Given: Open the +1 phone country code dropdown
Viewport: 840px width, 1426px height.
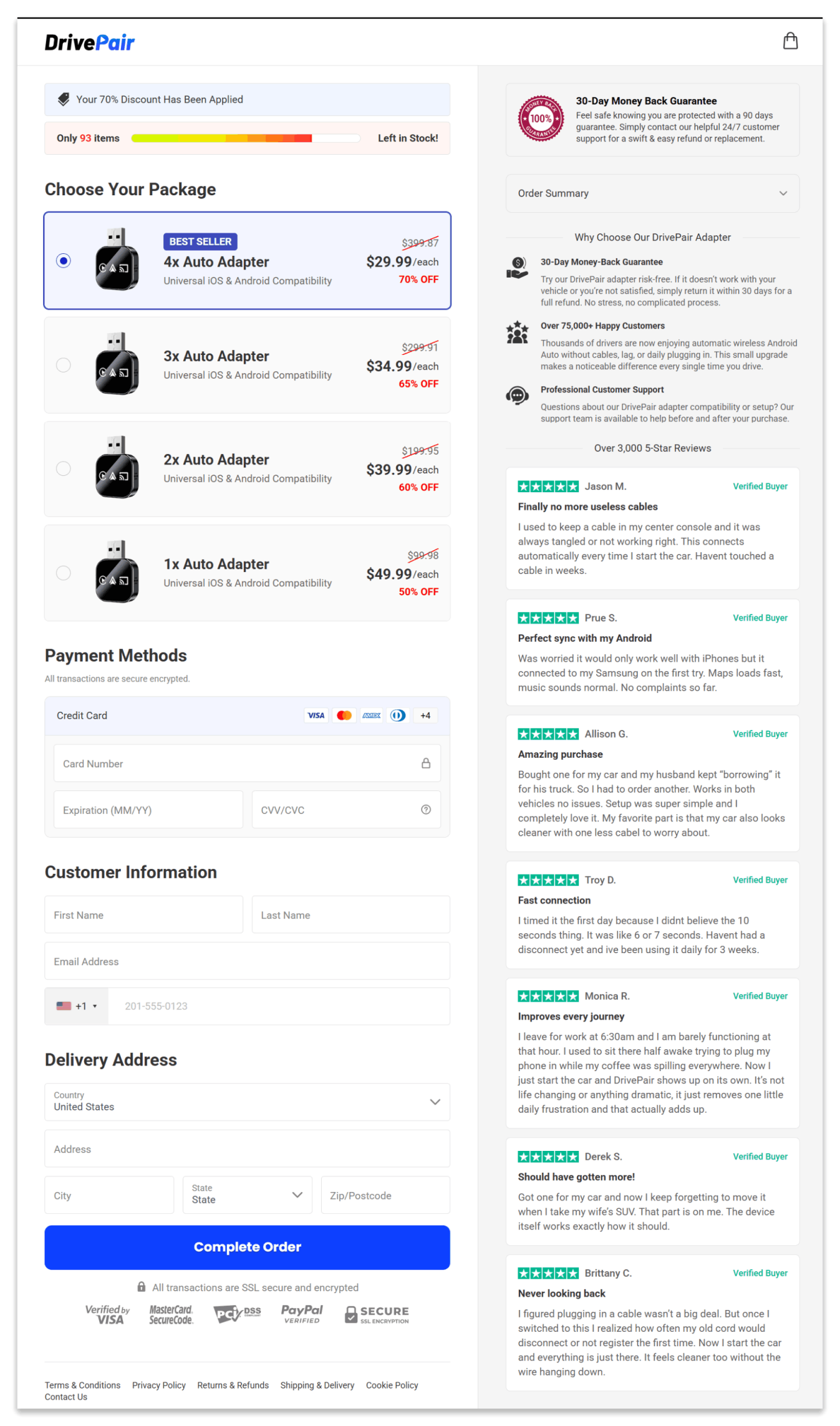Looking at the screenshot, I should [x=77, y=1006].
